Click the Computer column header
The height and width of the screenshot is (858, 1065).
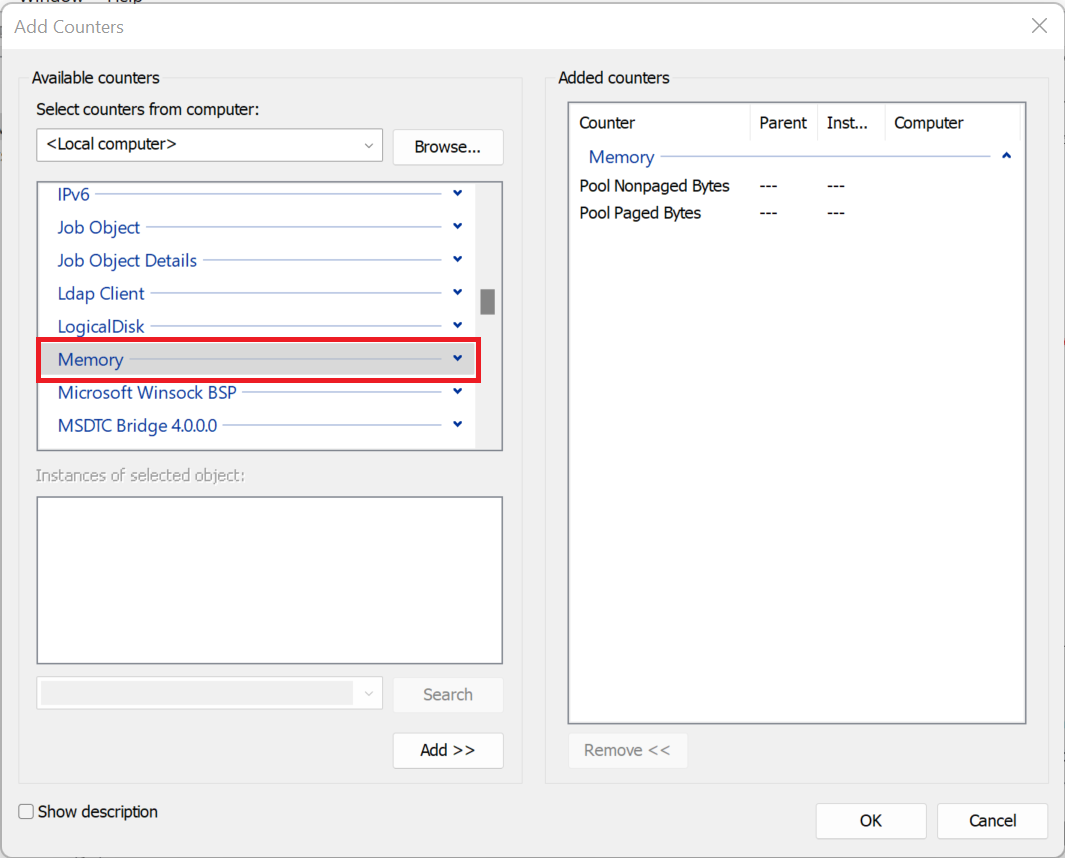[x=928, y=123]
